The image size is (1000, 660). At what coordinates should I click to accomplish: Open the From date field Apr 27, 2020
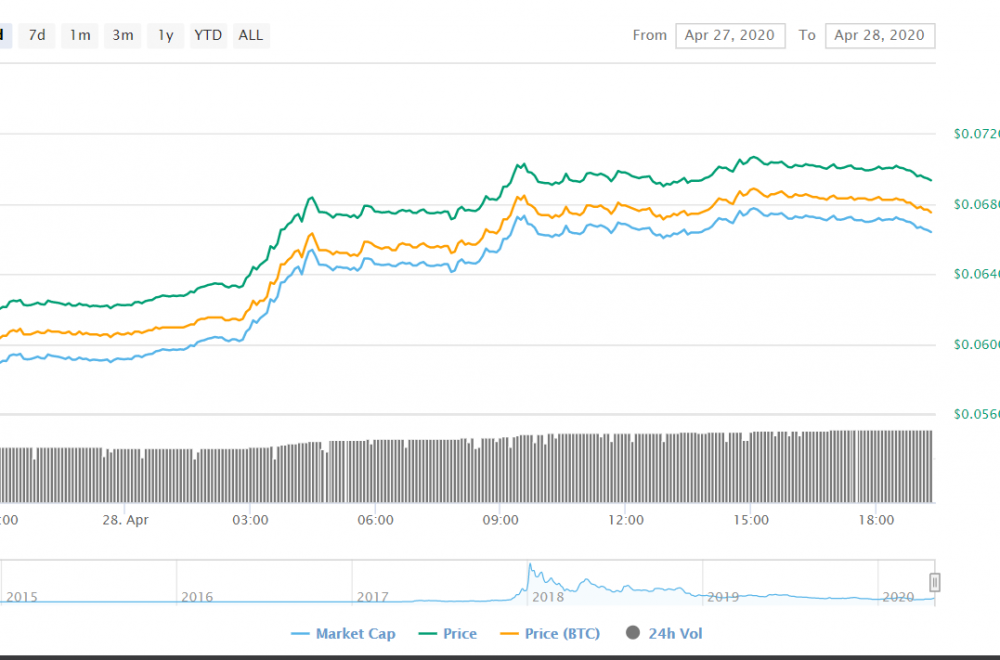[730, 36]
